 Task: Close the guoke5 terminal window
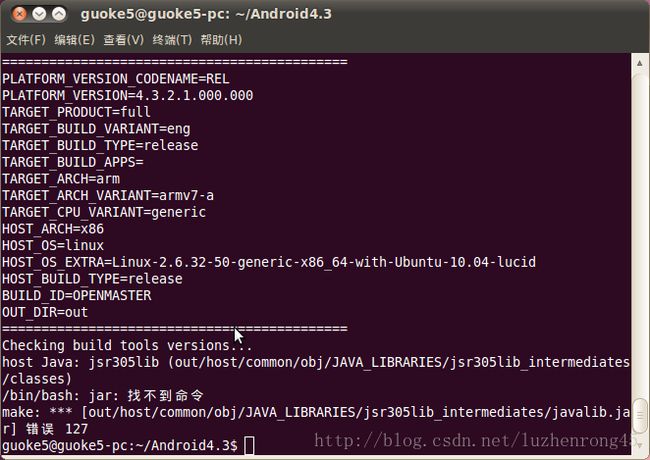click(19, 14)
